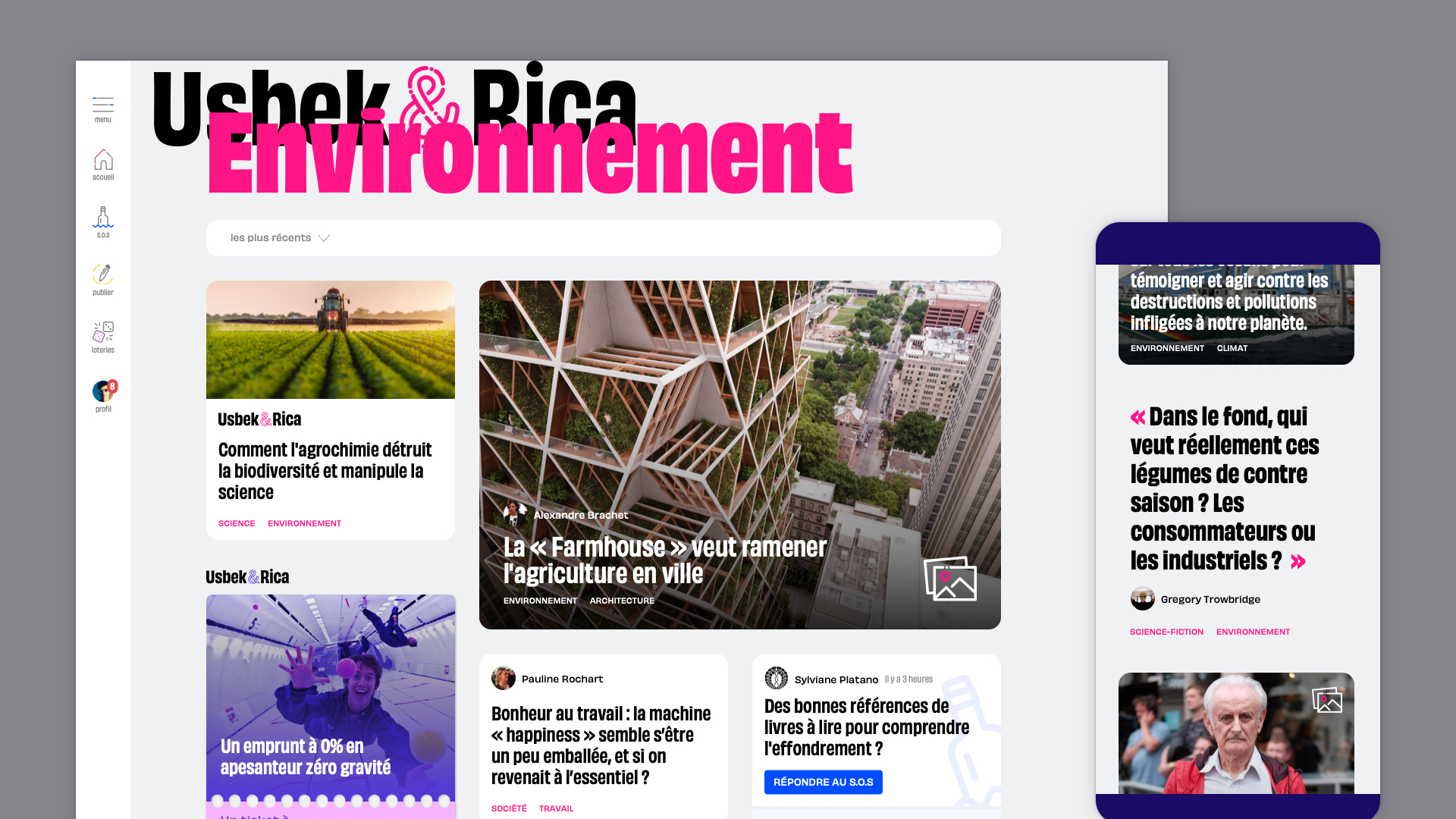
Task: Click the notification badge on profile
Action: pyautogui.click(x=112, y=386)
